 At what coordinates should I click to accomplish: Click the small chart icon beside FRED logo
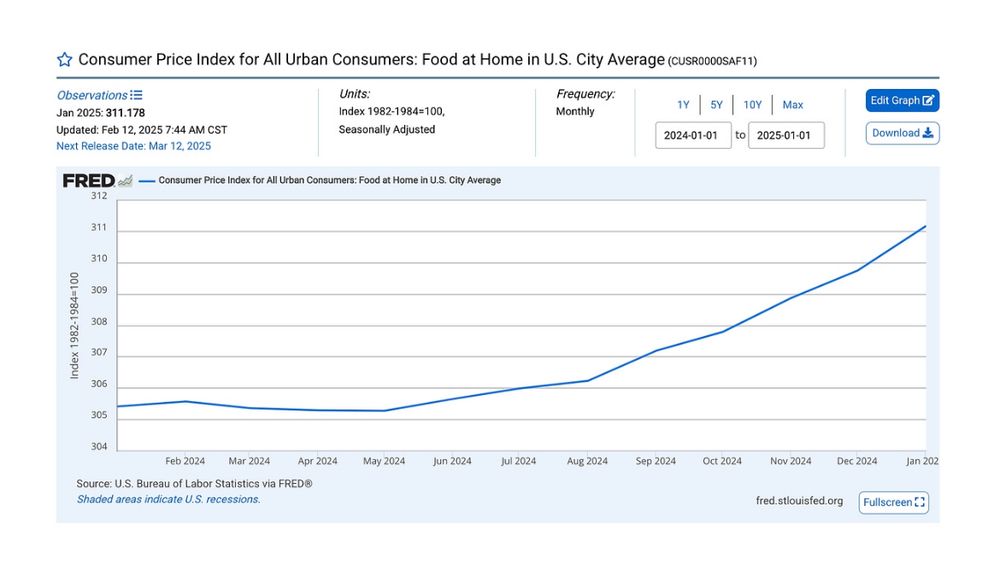point(125,181)
